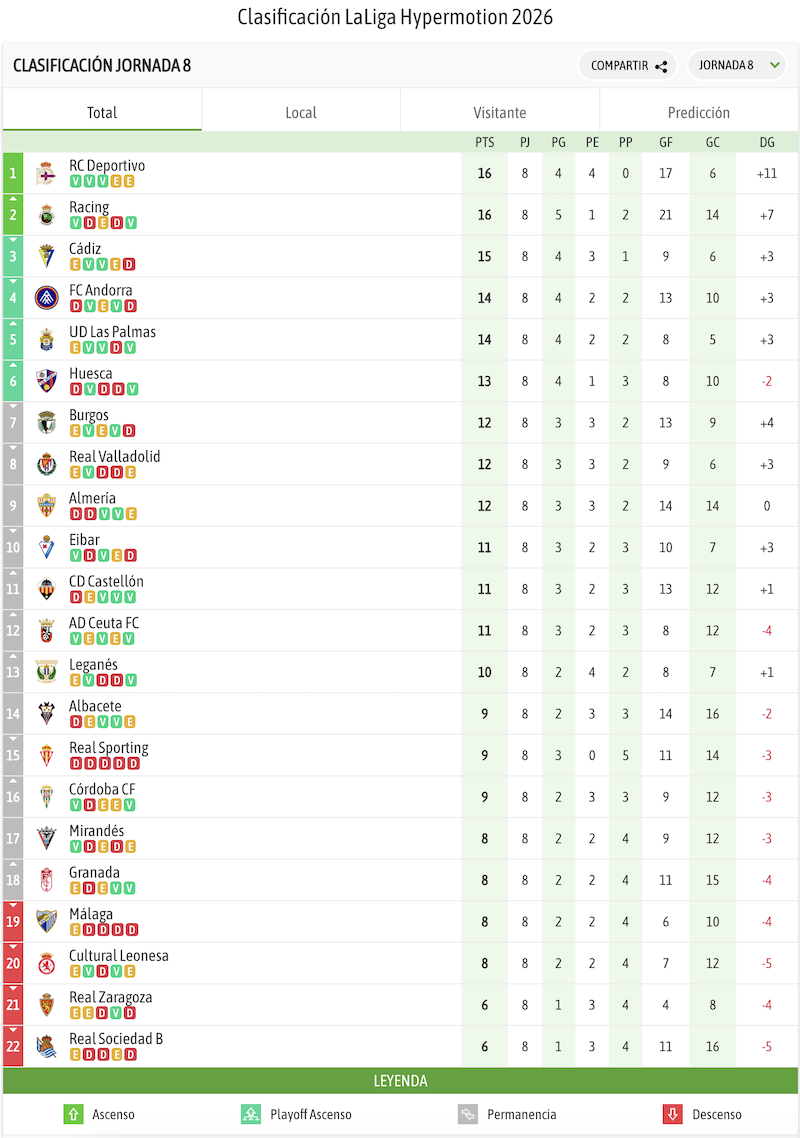
Task: Click the FC Andorra badge icon
Action: coord(46,298)
